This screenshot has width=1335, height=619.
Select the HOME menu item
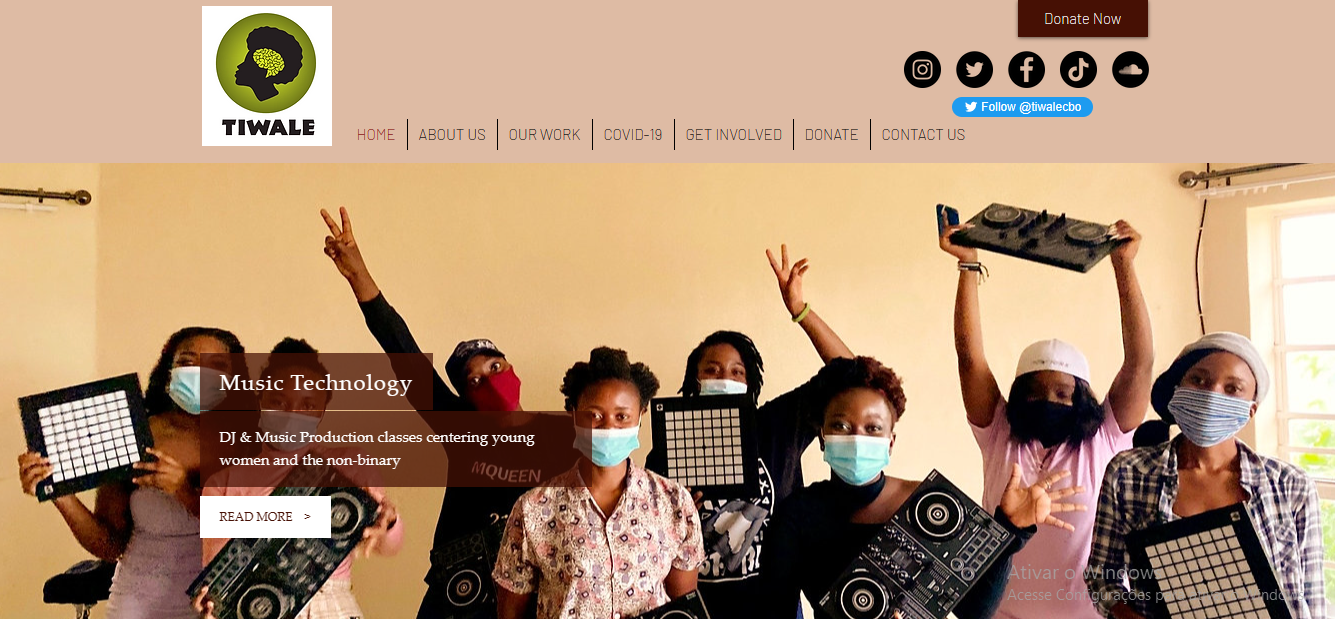coord(376,134)
